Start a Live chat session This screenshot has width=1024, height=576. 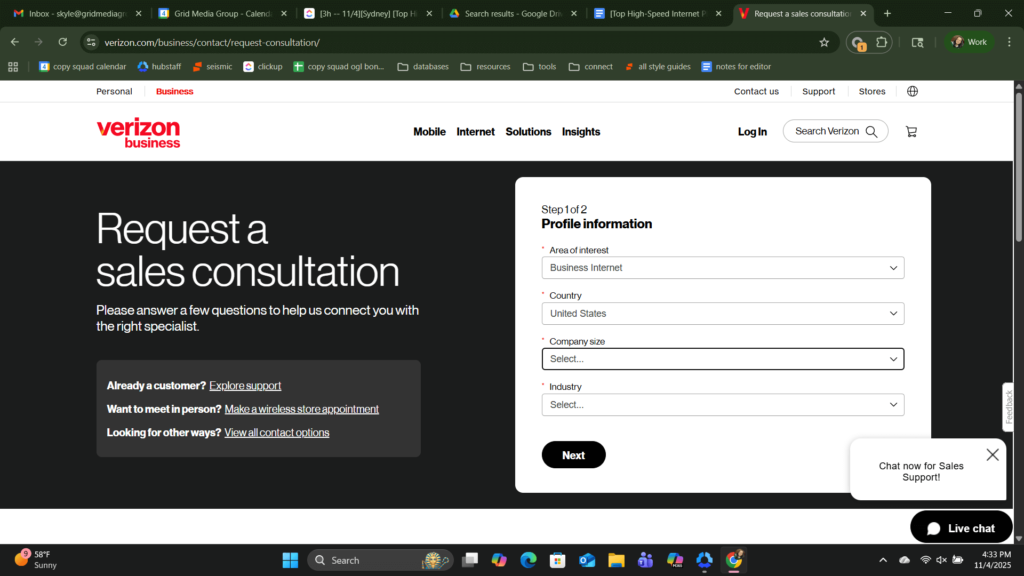coord(961,528)
